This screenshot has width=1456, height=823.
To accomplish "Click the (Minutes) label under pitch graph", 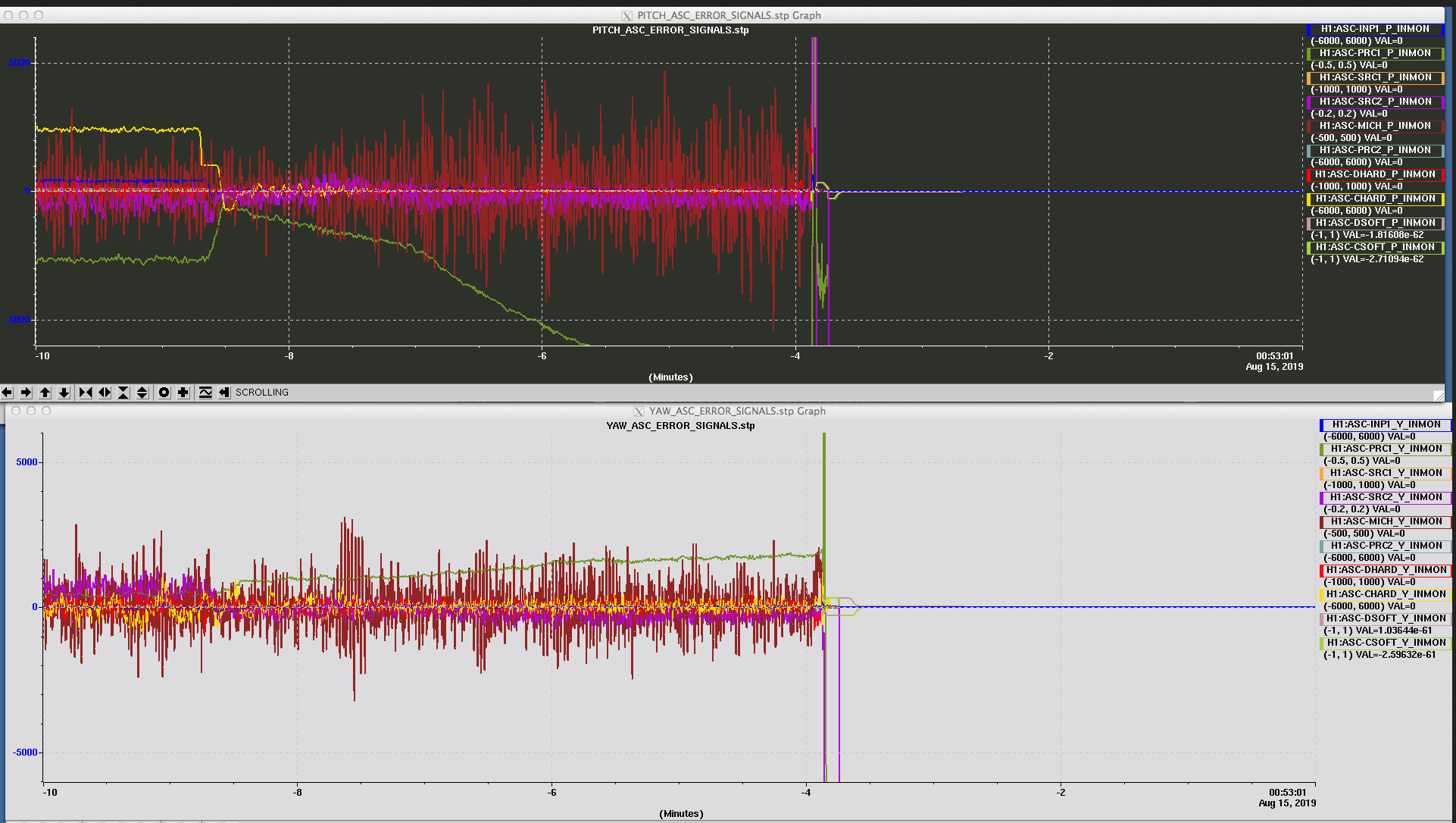I will [670, 377].
